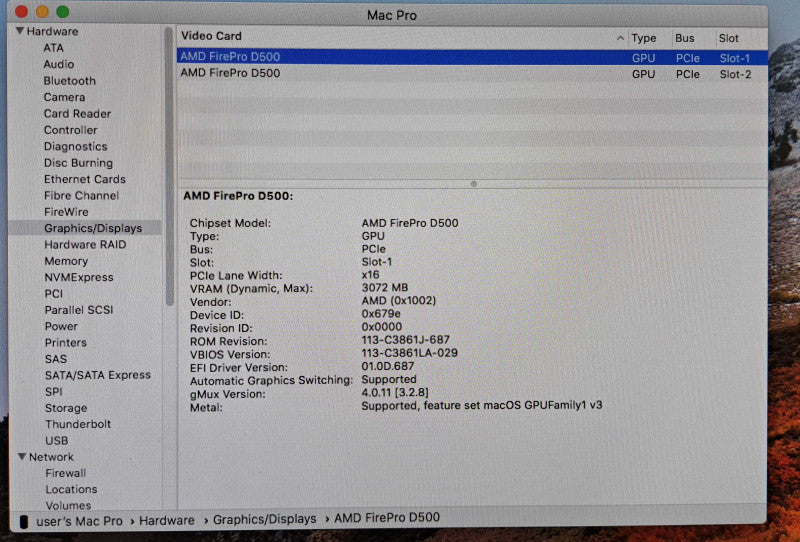The image size is (800, 542).
Task: Click the Mac Pro computer icon in path bar
Action: coord(23,521)
